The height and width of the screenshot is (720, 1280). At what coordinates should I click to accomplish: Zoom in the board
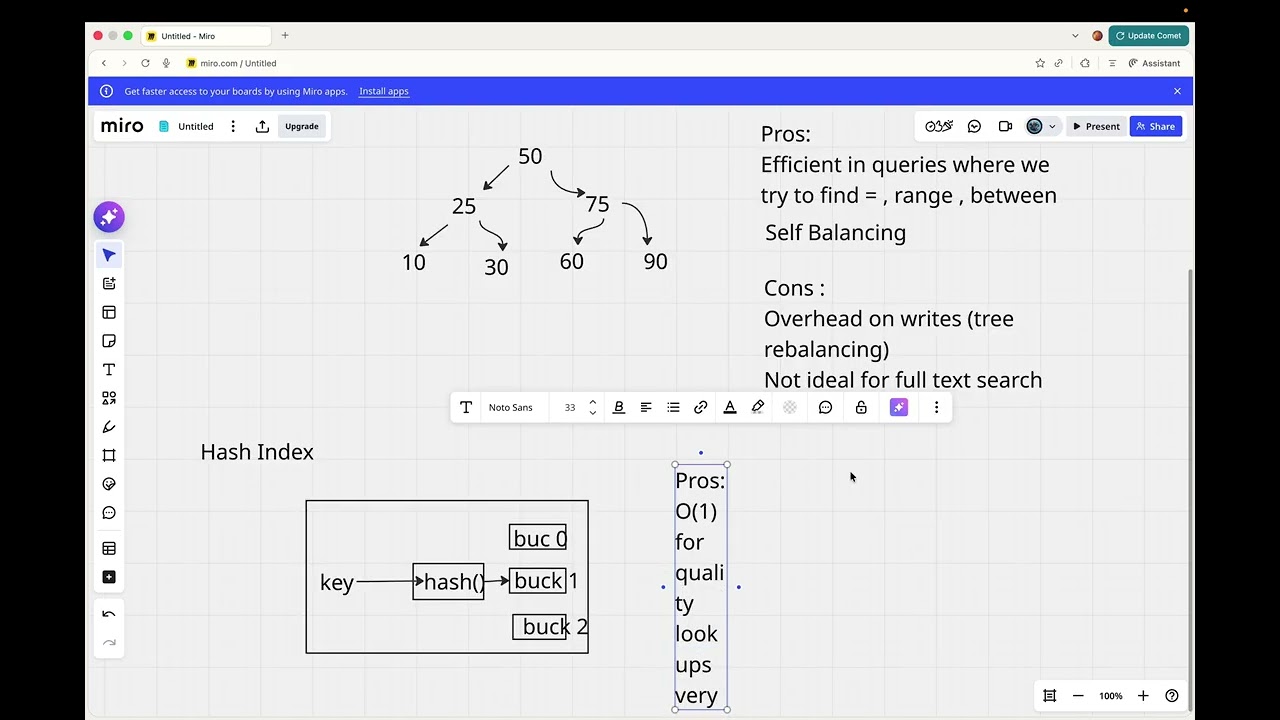click(x=1143, y=696)
